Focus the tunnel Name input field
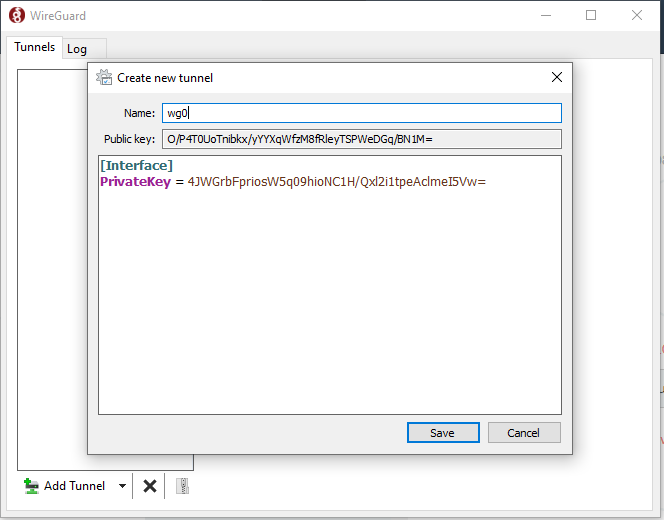This screenshot has height=520, width=664. pos(362,113)
